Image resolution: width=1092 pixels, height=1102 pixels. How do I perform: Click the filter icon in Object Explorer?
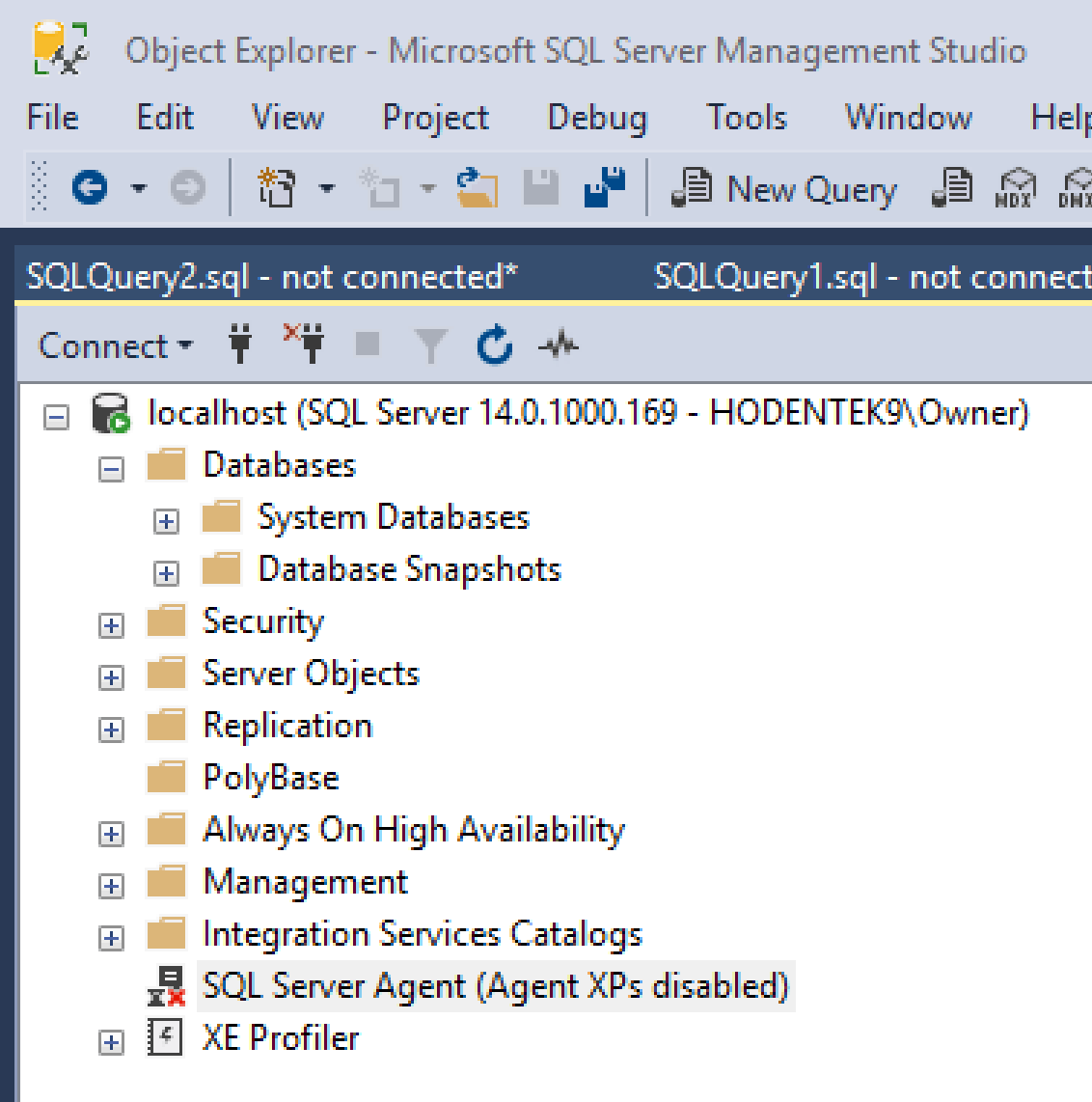[x=430, y=344]
